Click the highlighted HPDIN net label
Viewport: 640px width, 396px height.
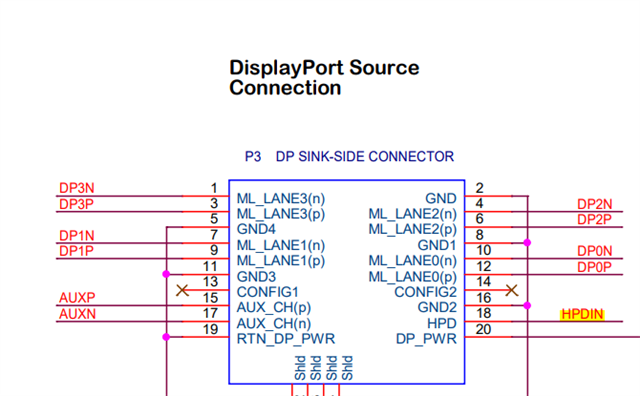click(x=582, y=314)
